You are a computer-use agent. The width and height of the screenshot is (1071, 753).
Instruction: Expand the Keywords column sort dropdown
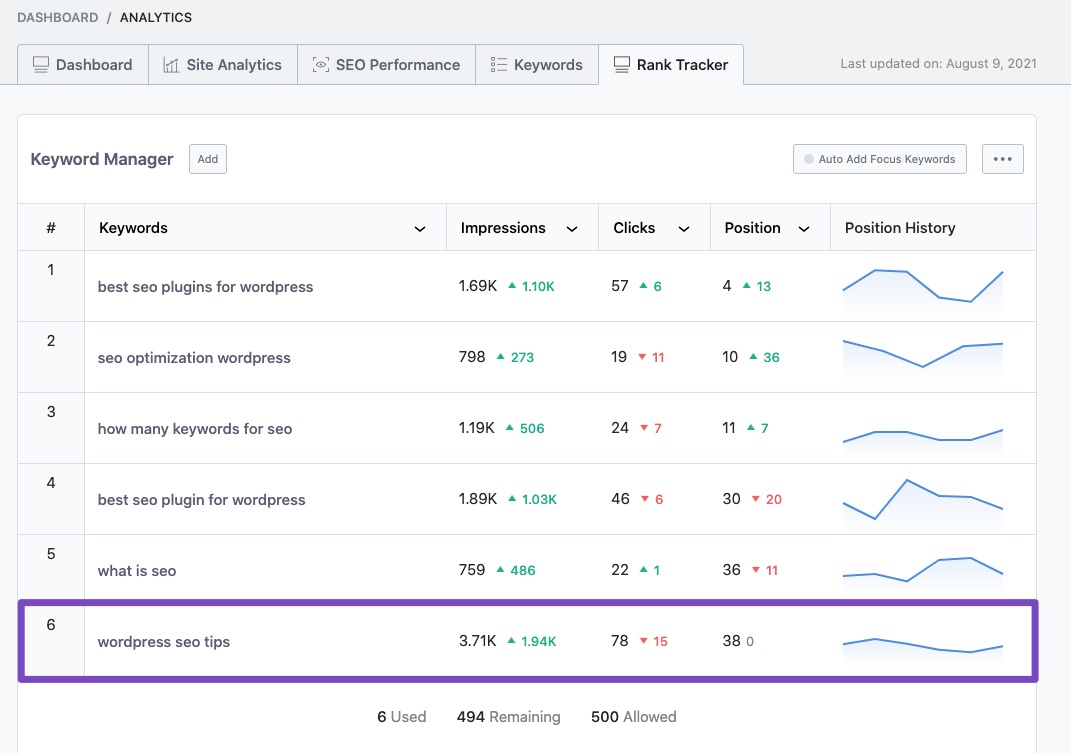(420, 229)
